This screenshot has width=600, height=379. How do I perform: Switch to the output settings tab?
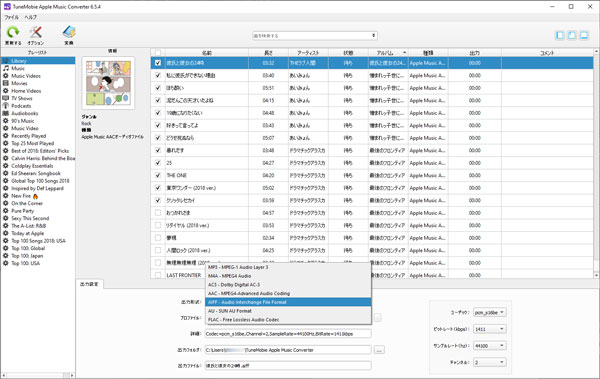coord(89,284)
